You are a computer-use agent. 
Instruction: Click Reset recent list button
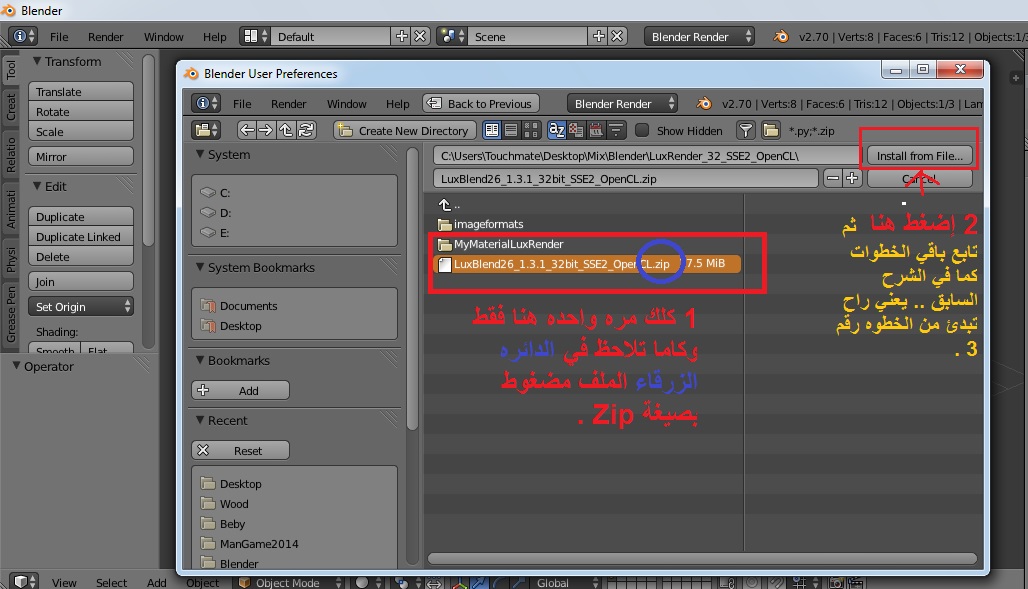pos(241,451)
